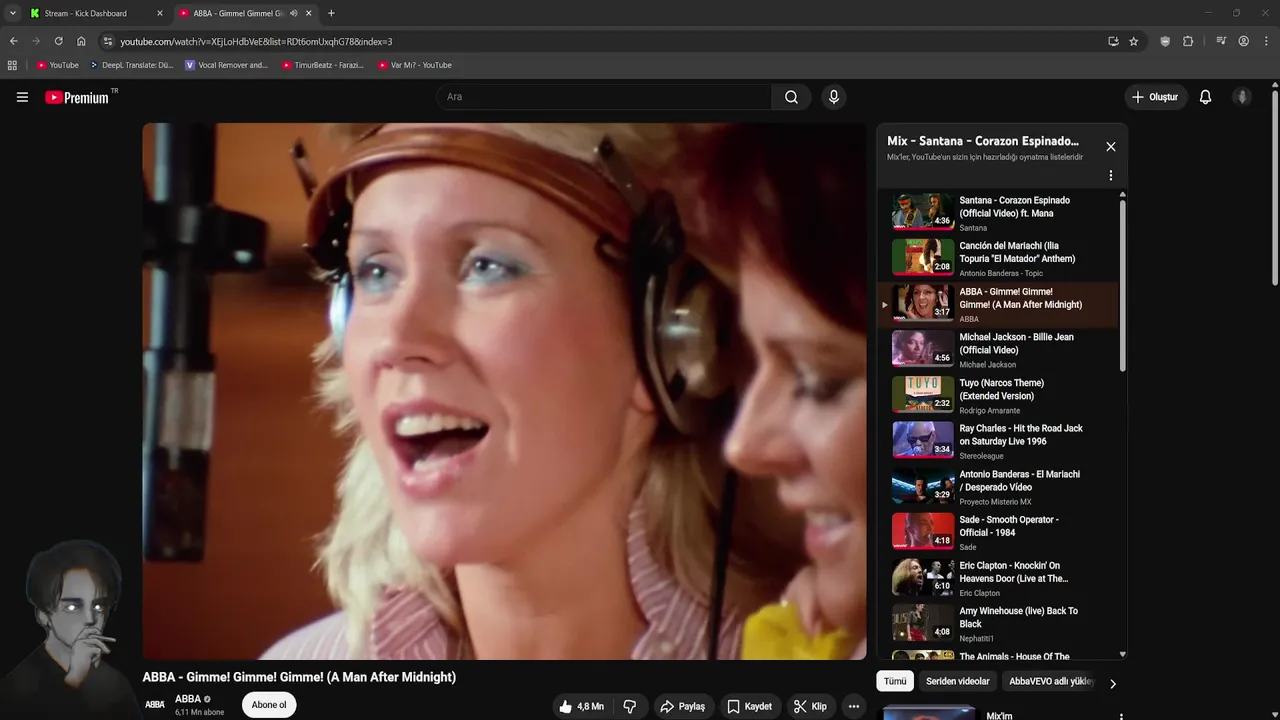Open tab search dropdown arrow
This screenshot has height=720, width=1280.
pyautogui.click(x=12, y=13)
